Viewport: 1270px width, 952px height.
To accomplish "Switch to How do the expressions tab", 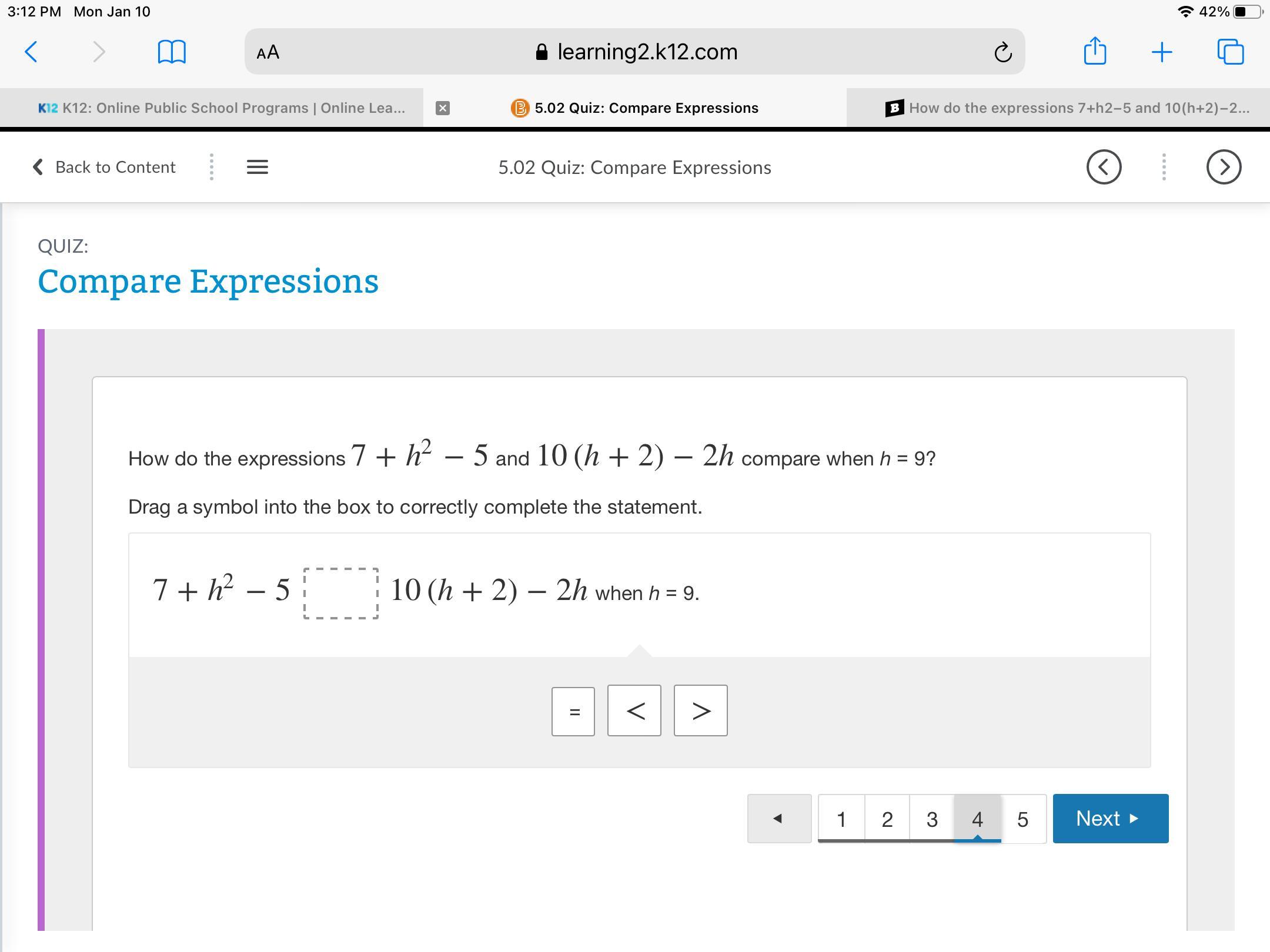I will pyautogui.click(x=1067, y=108).
